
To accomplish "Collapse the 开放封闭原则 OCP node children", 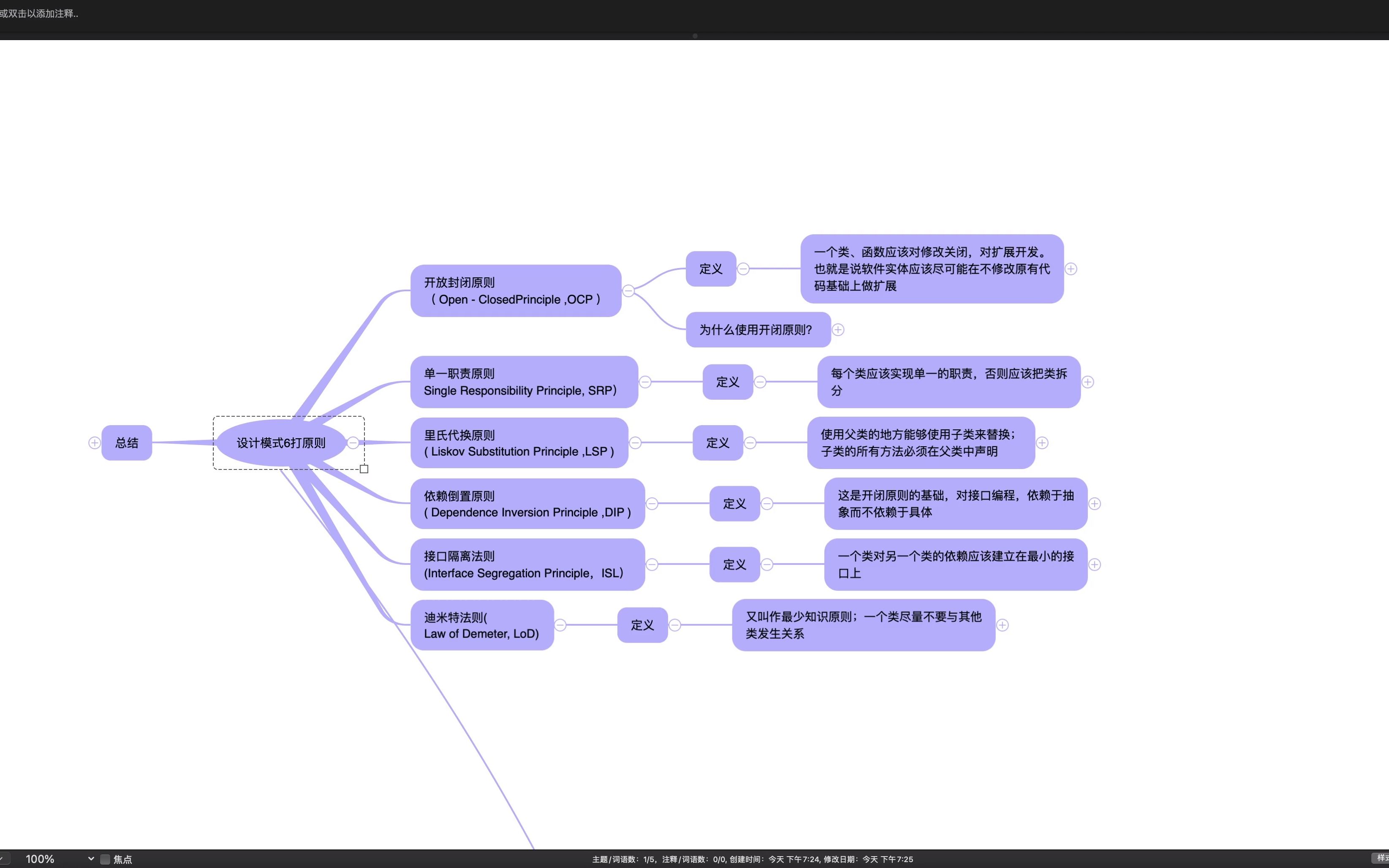I will tap(628, 291).
